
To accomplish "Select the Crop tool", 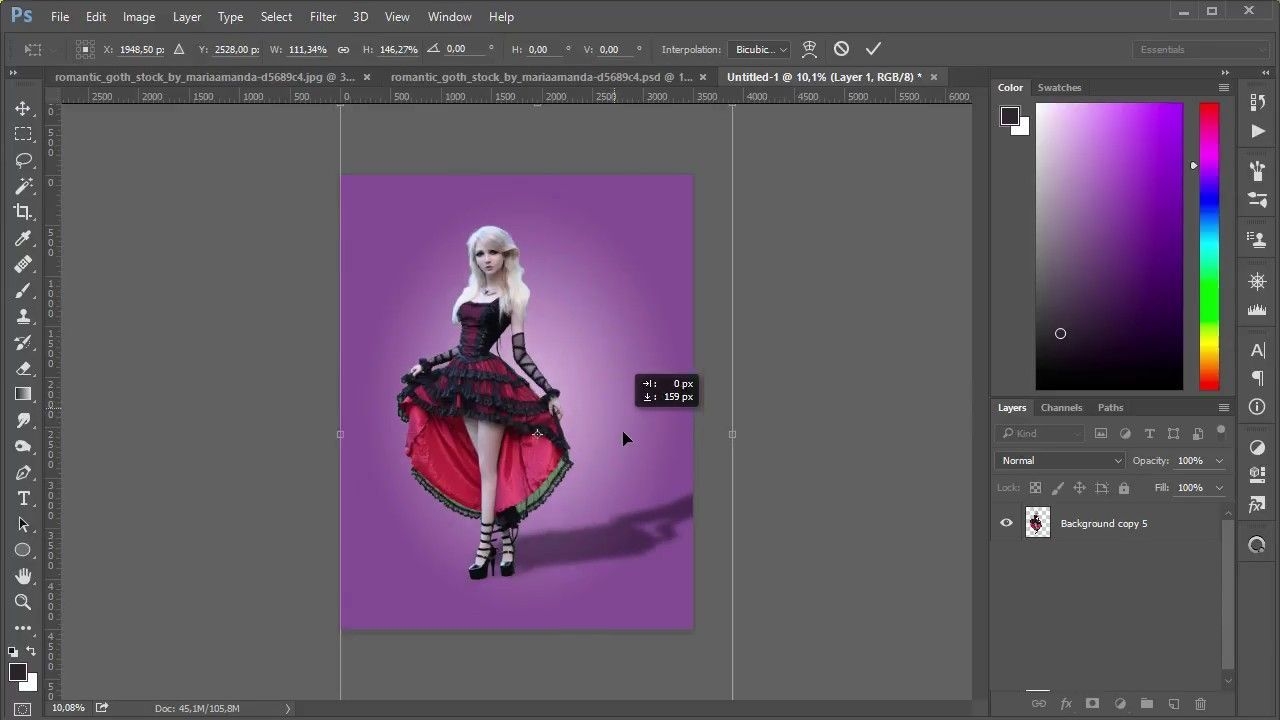I will pos(23,212).
